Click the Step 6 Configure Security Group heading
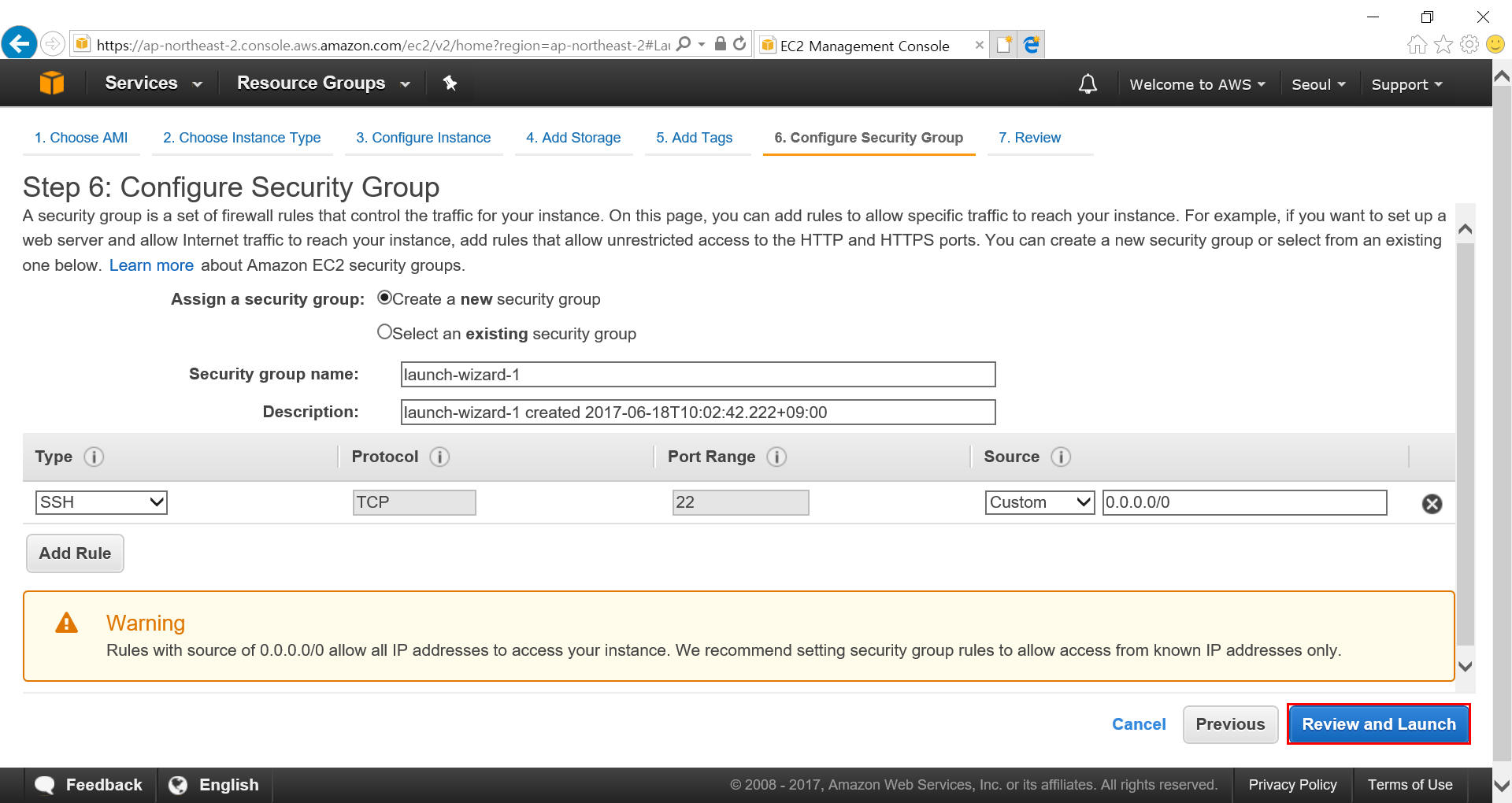The image size is (1512, 803). click(231, 187)
